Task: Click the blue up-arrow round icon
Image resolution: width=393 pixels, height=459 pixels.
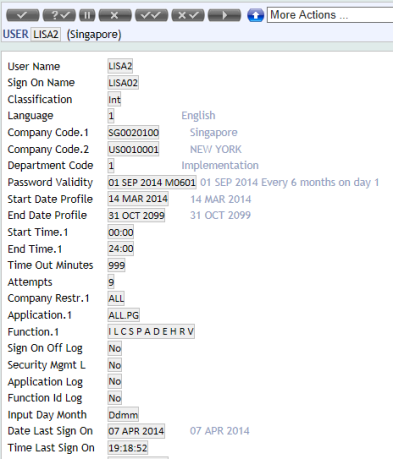Action: pos(256,15)
